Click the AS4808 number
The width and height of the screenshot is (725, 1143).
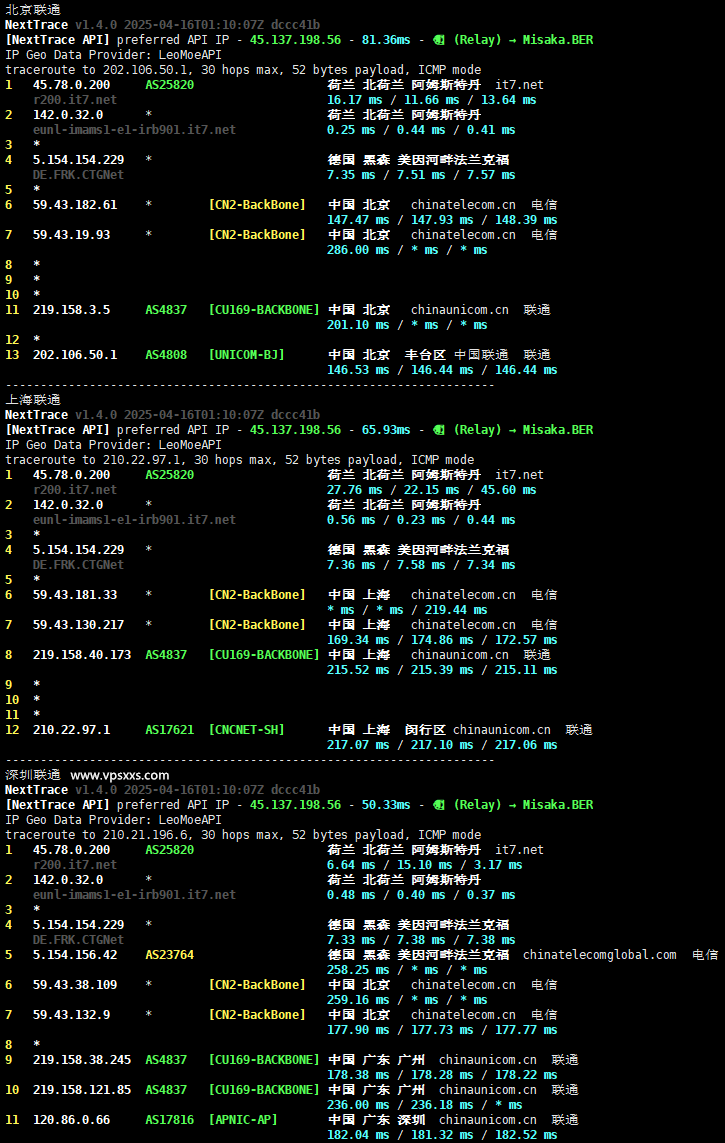pos(166,355)
